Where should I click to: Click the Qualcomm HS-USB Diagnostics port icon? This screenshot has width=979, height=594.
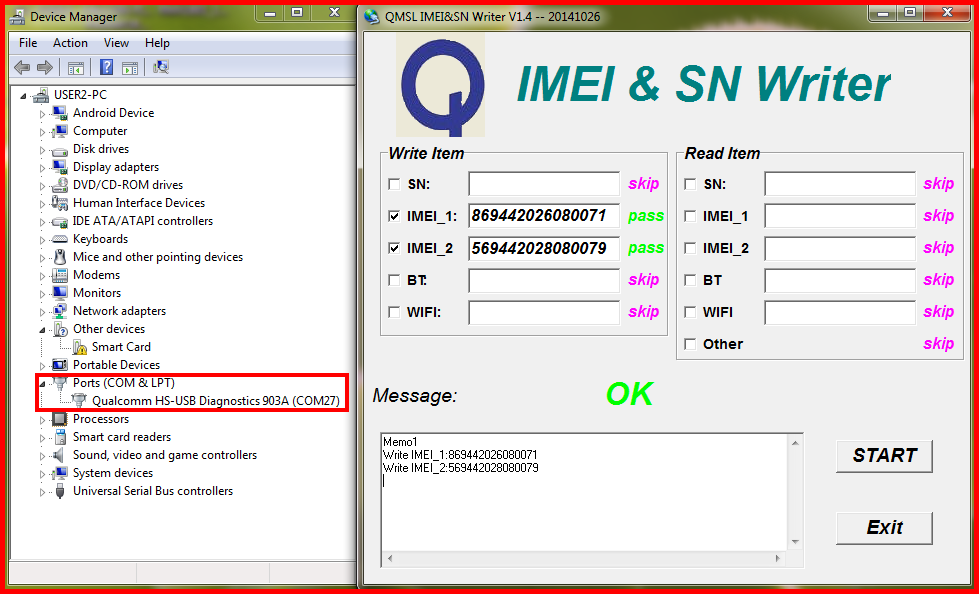click(x=79, y=400)
